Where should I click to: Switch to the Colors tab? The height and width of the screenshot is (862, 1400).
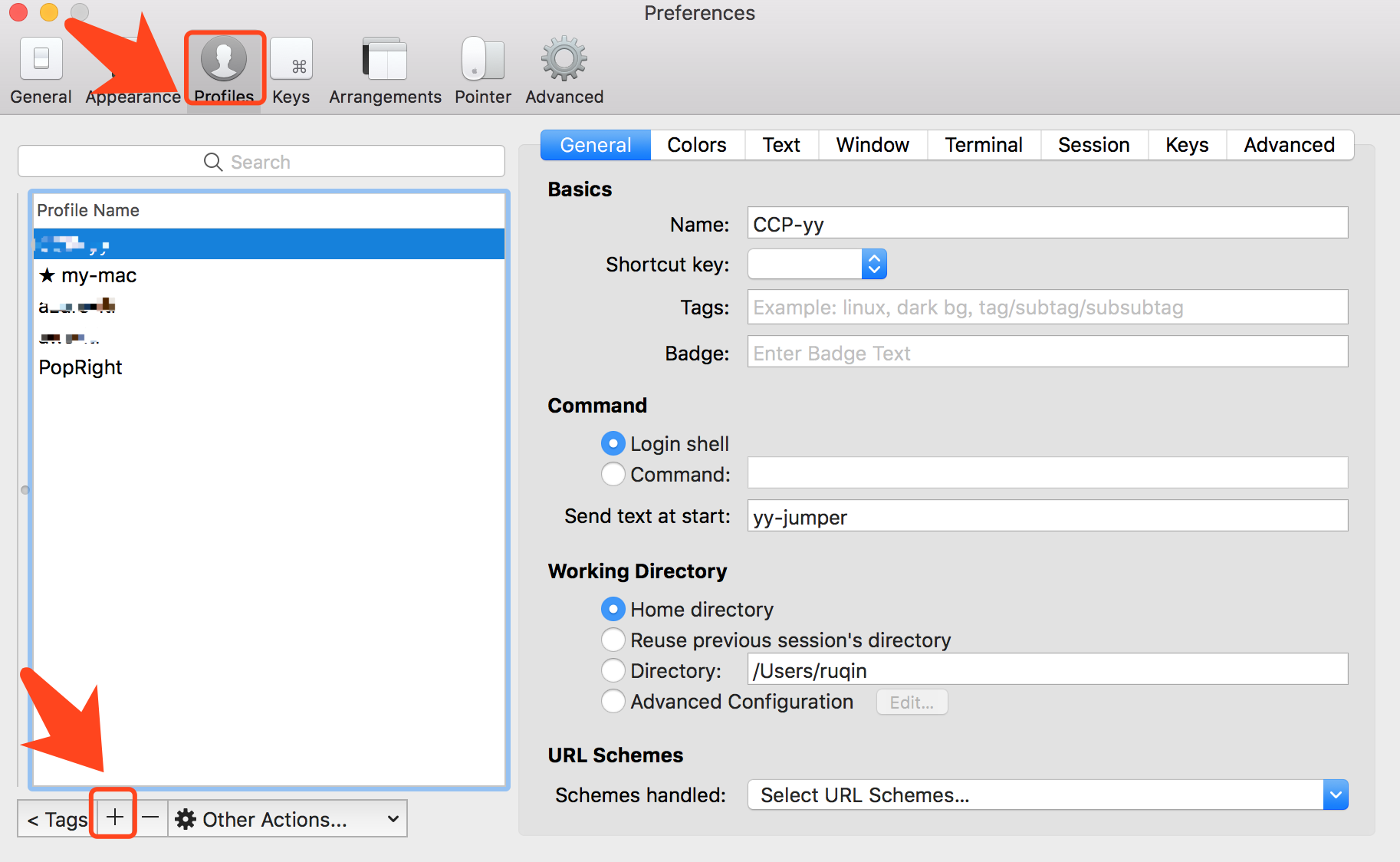click(x=697, y=145)
